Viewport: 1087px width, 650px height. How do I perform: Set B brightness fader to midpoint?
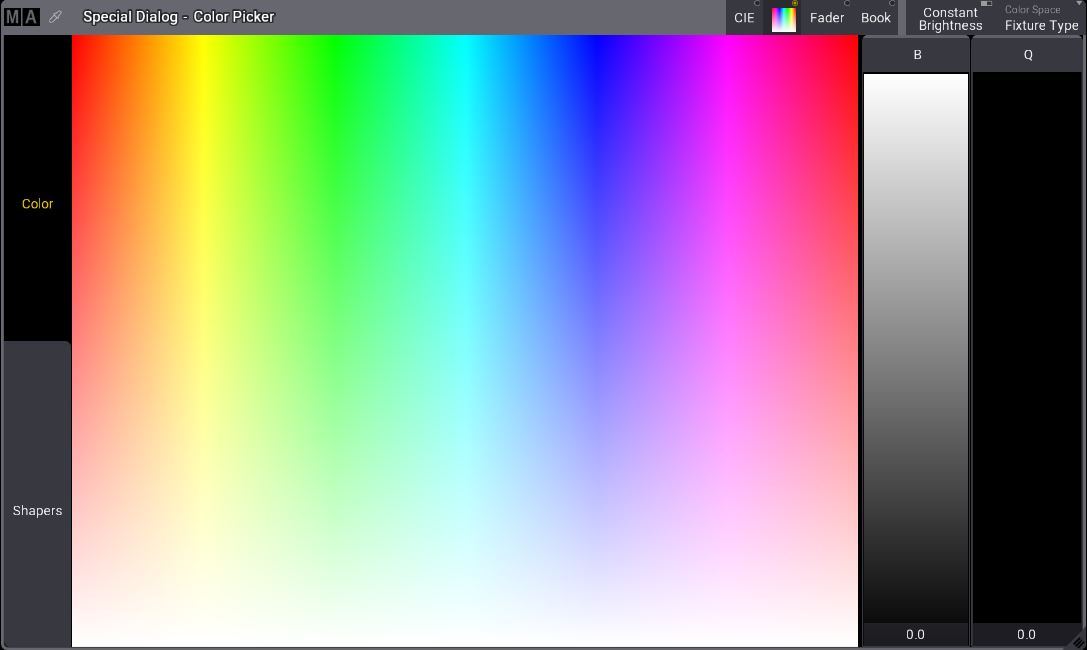916,348
